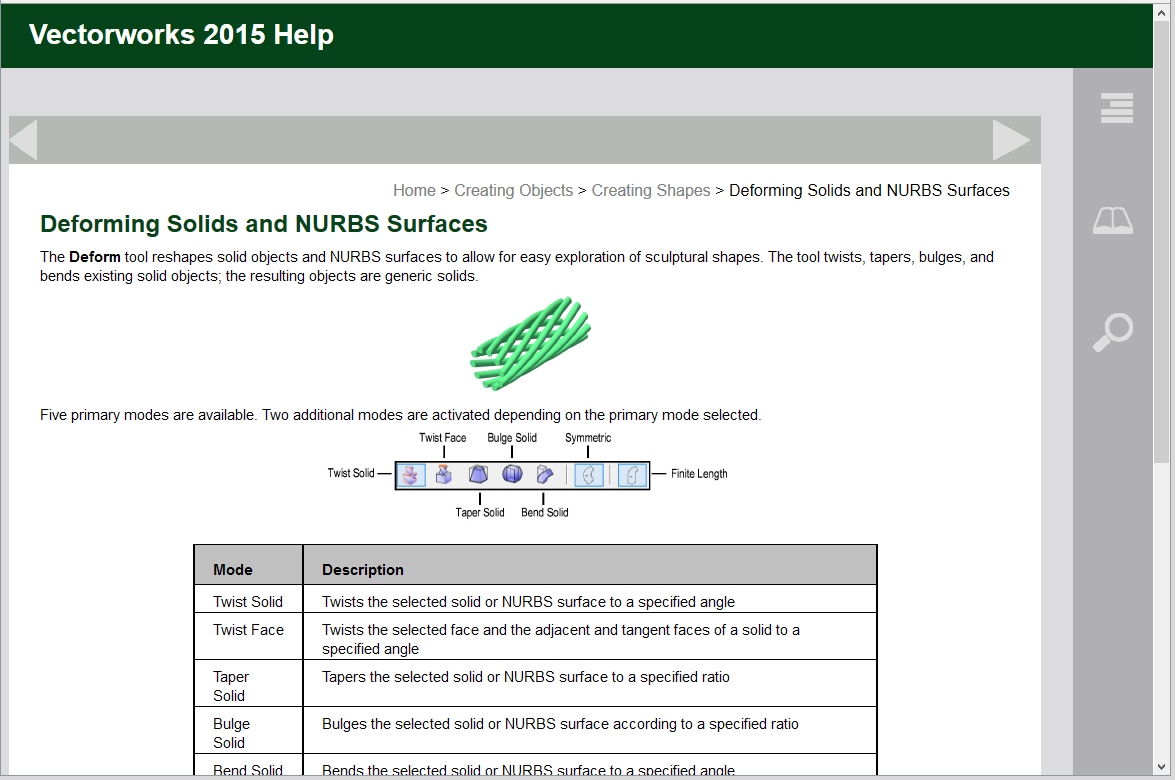Click the Bend Solid table row name
This screenshot has width=1175, height=780.
(x=248, y=770)
